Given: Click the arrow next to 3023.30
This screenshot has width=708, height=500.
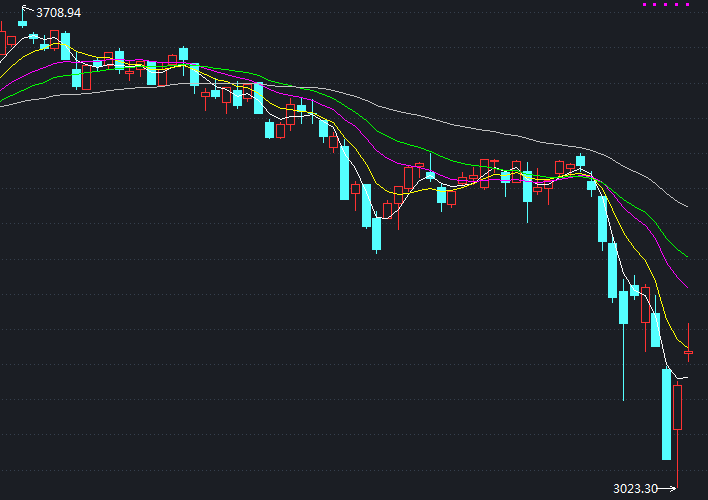Looking at the screenshot, I should [x=667, y=489].
